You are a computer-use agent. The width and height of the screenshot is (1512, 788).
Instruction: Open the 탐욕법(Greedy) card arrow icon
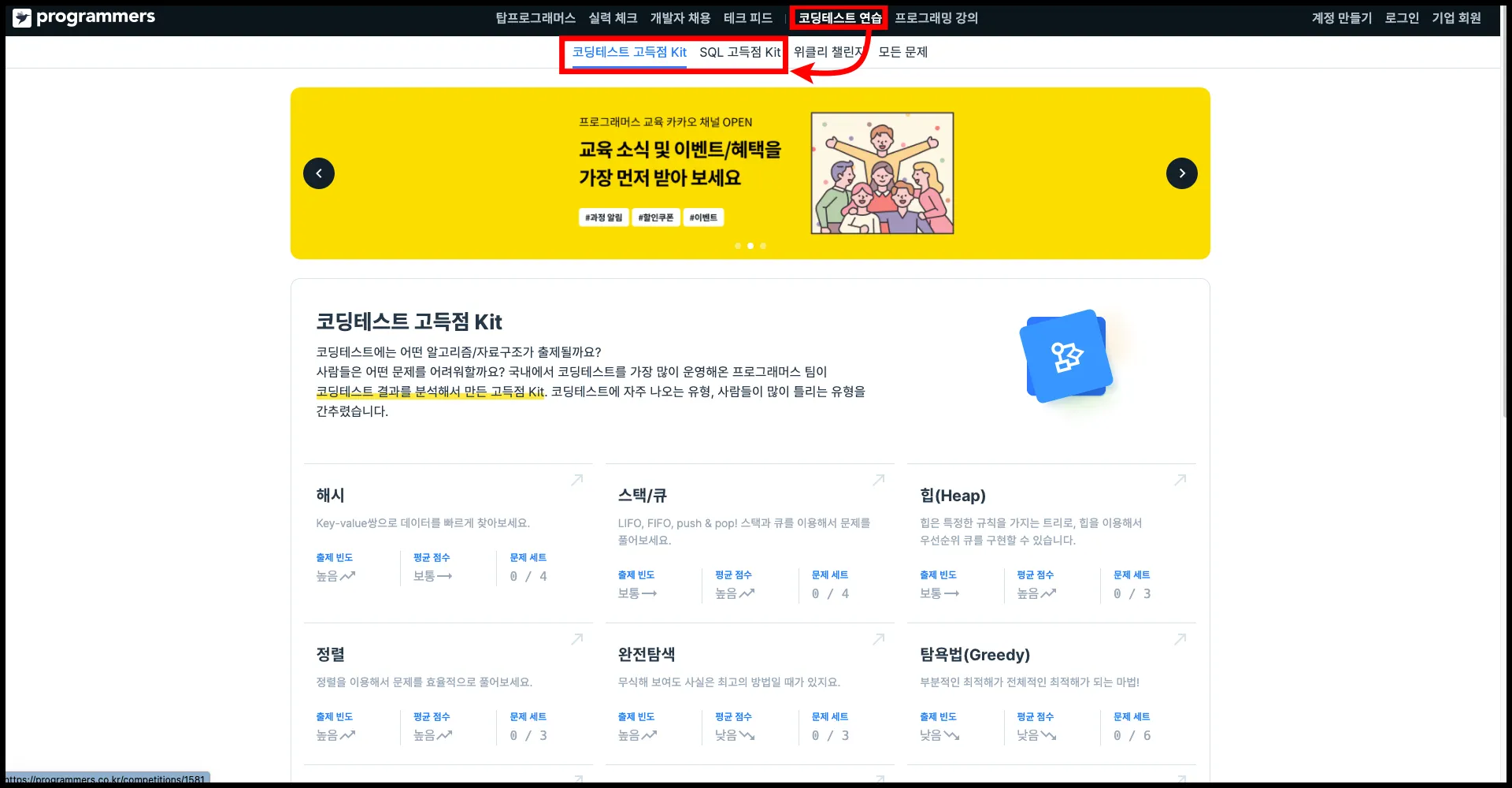pos(1180,639)
